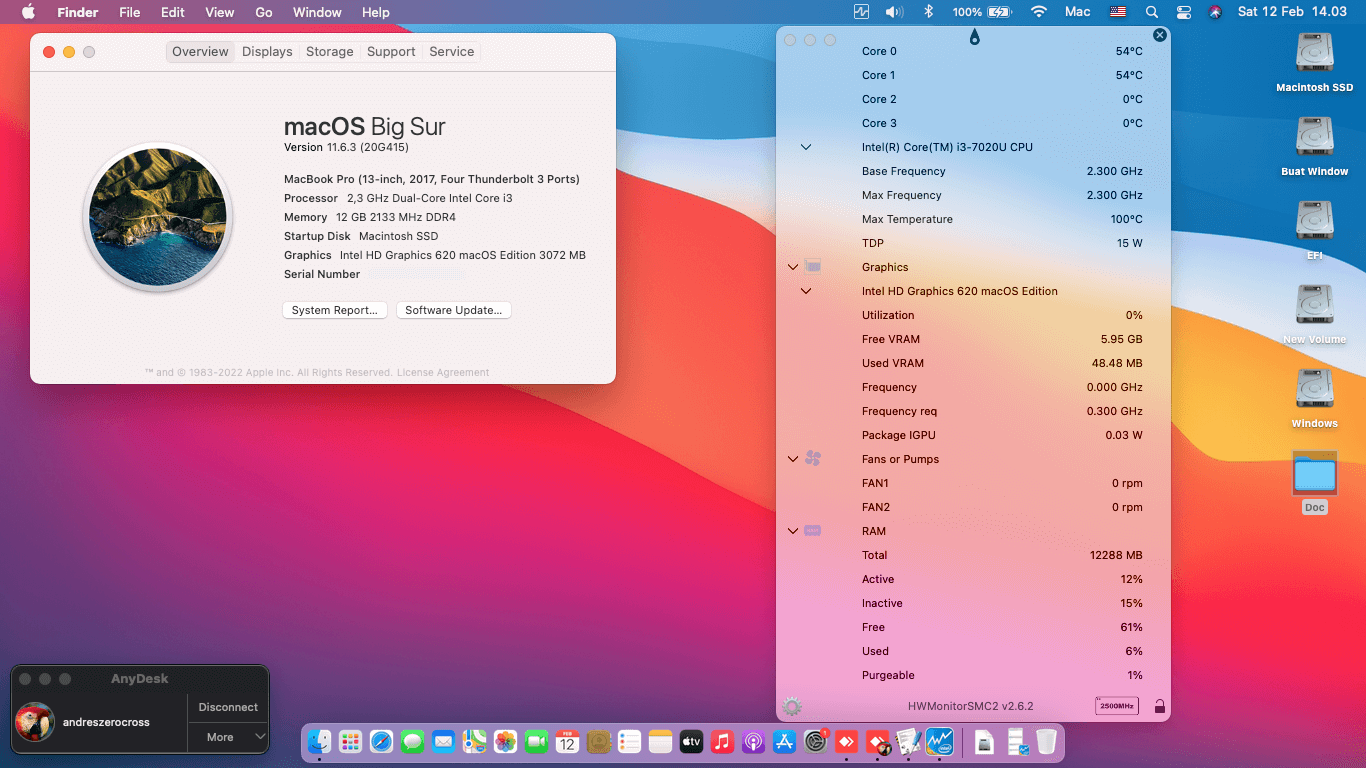Open the volume control in menu bar
Viewport: 1366px width, 768px height.
894,12
